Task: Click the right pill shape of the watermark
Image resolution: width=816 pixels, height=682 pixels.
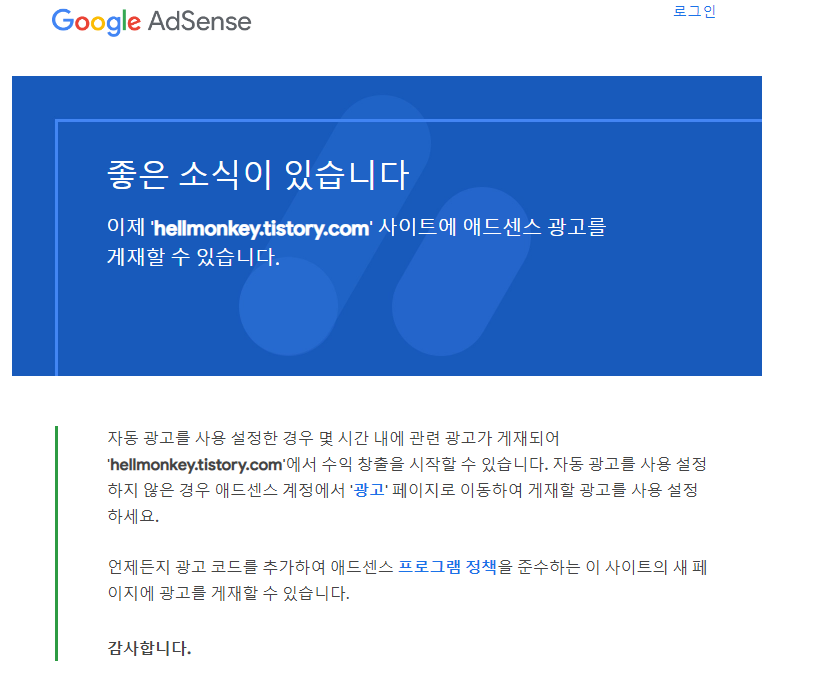Action: pyautogui.click(x=462, y=272)
